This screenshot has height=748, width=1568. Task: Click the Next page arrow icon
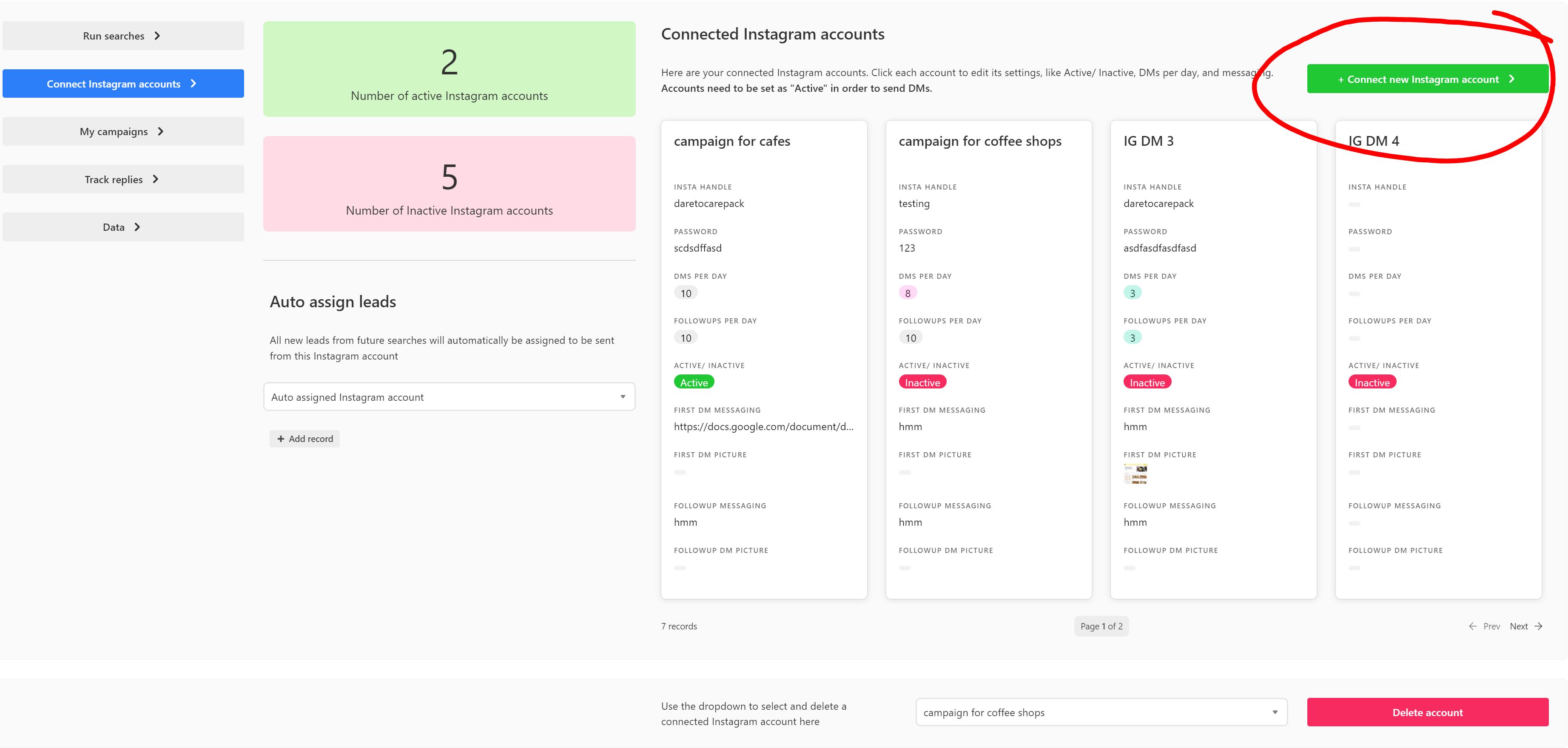(x=1538, y=626)
